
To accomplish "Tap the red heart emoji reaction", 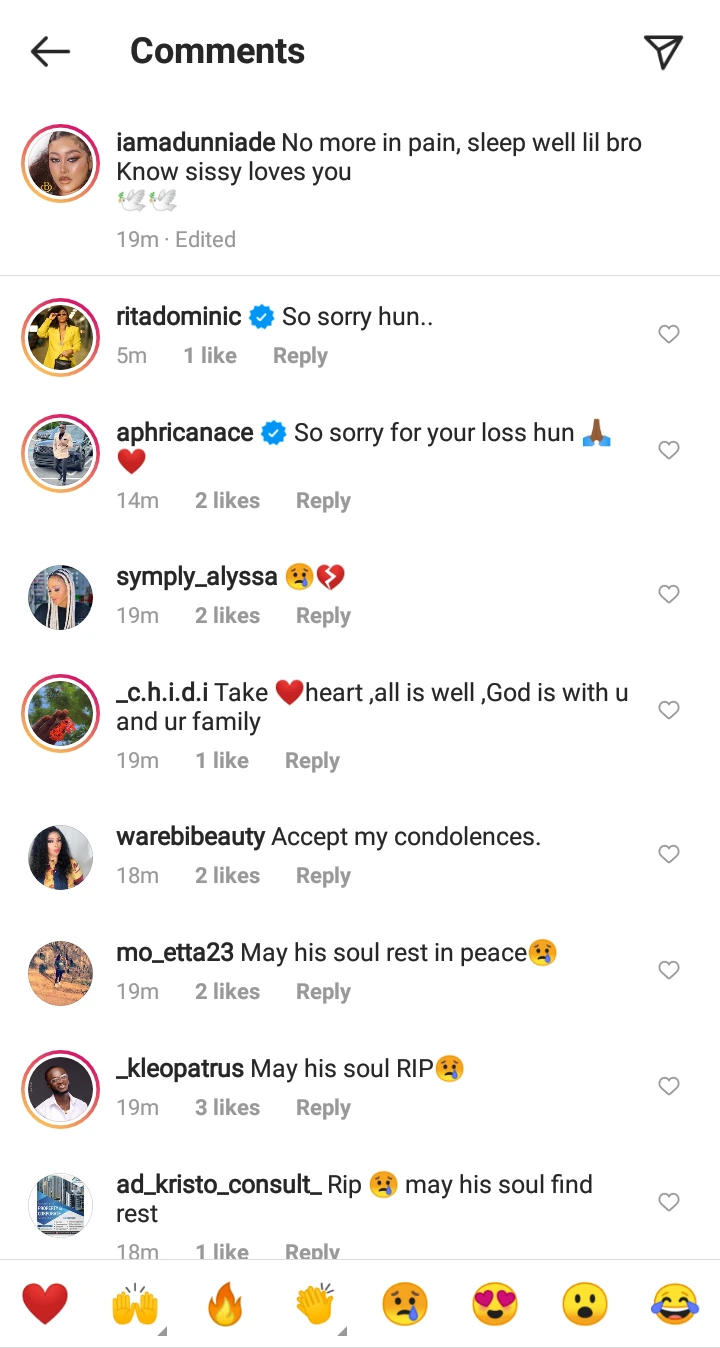I will [45, 1304].
